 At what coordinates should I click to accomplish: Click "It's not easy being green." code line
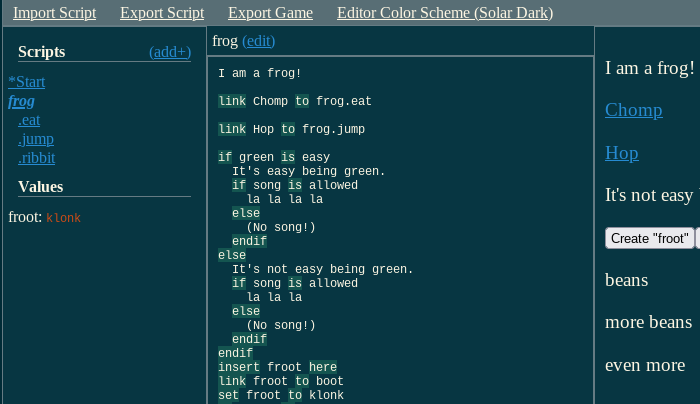click(322, 269)
